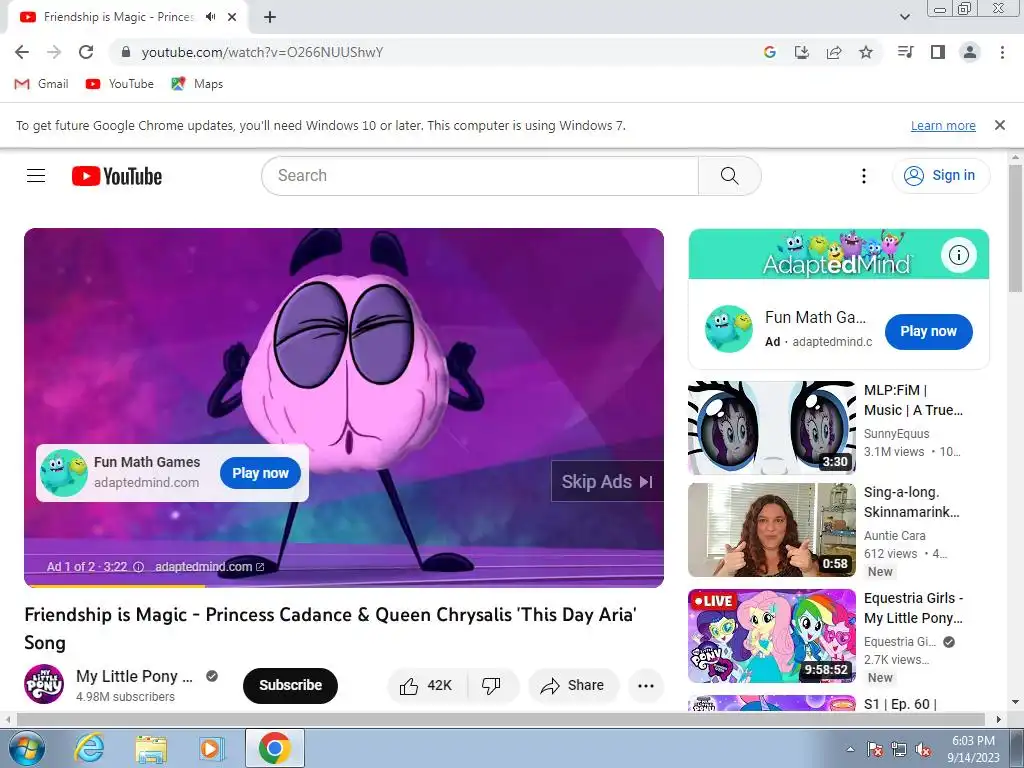Click 'Equestria Girls - My Little Pony' title

(x=914, y=607)
